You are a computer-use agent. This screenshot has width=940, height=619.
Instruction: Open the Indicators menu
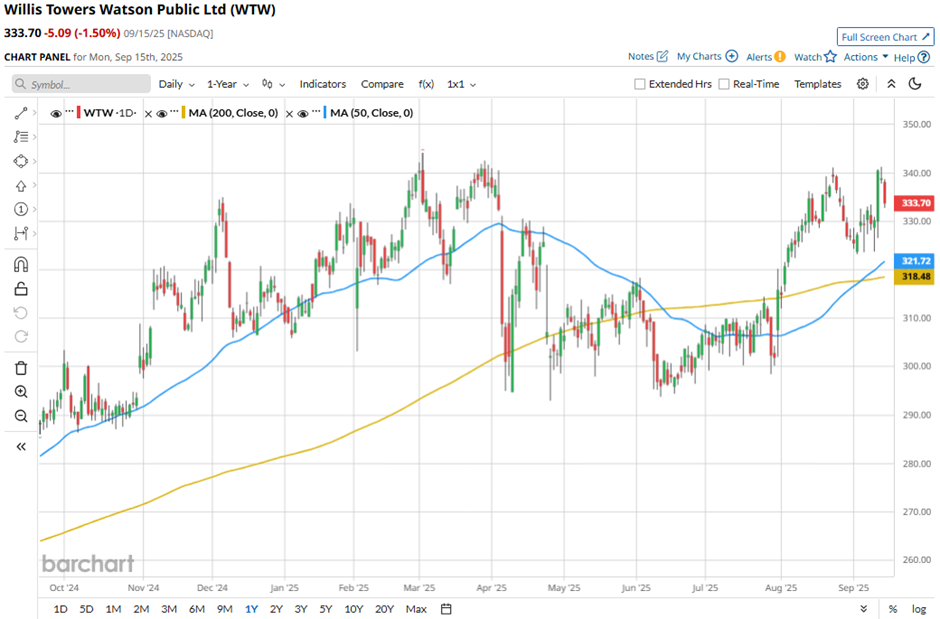tap(323, 84)
